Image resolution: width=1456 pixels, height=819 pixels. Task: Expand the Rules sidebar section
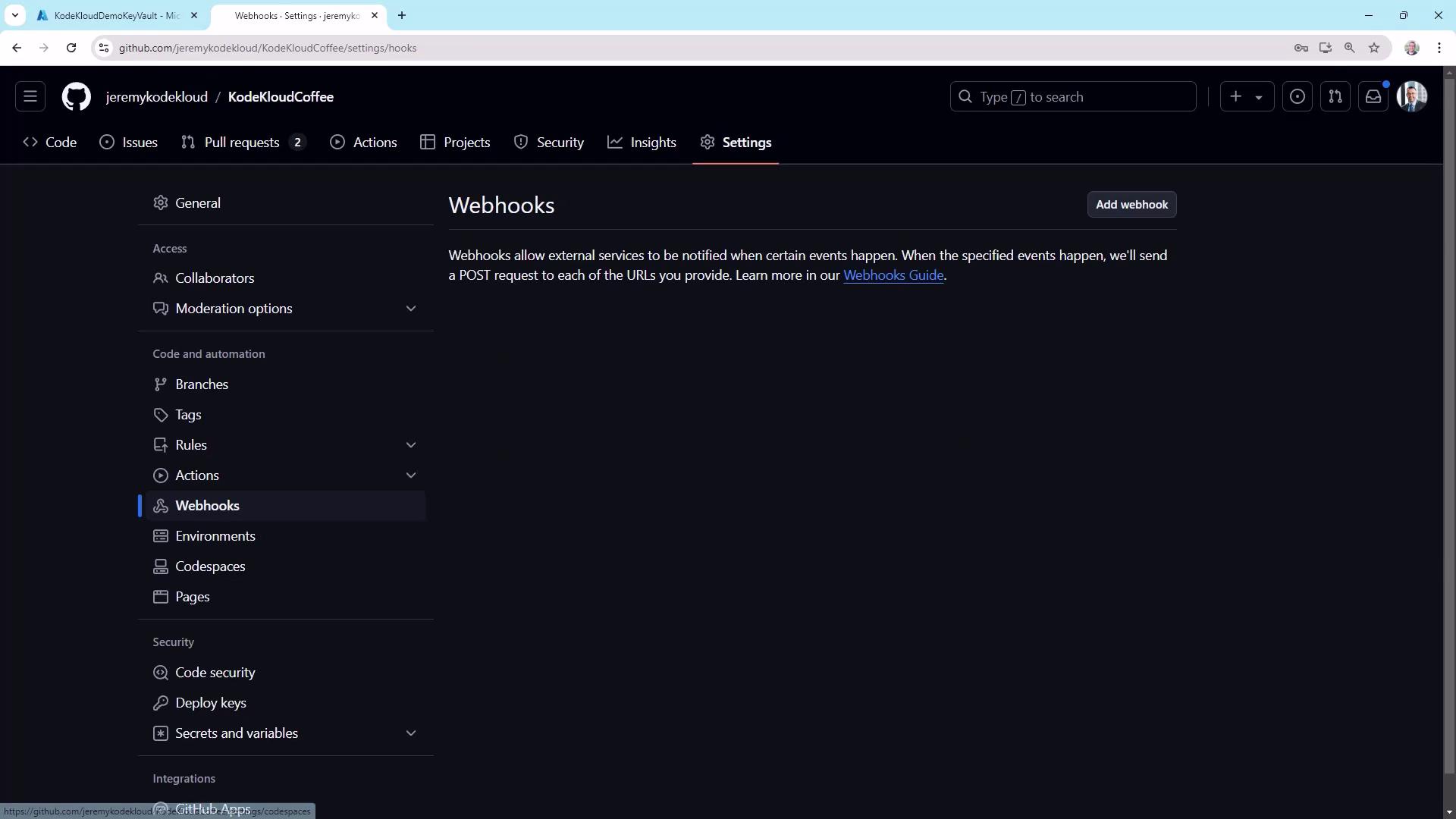click(411, 445)
